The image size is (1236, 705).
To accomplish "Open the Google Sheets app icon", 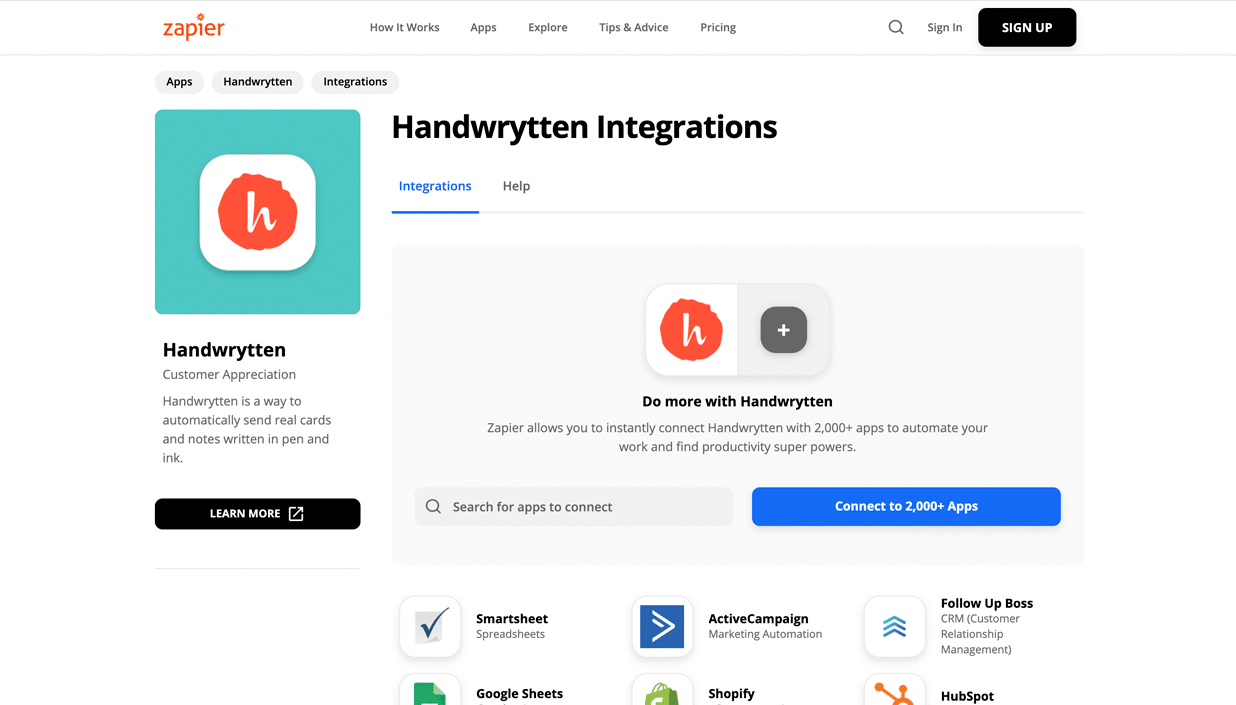I will (430, 692).
